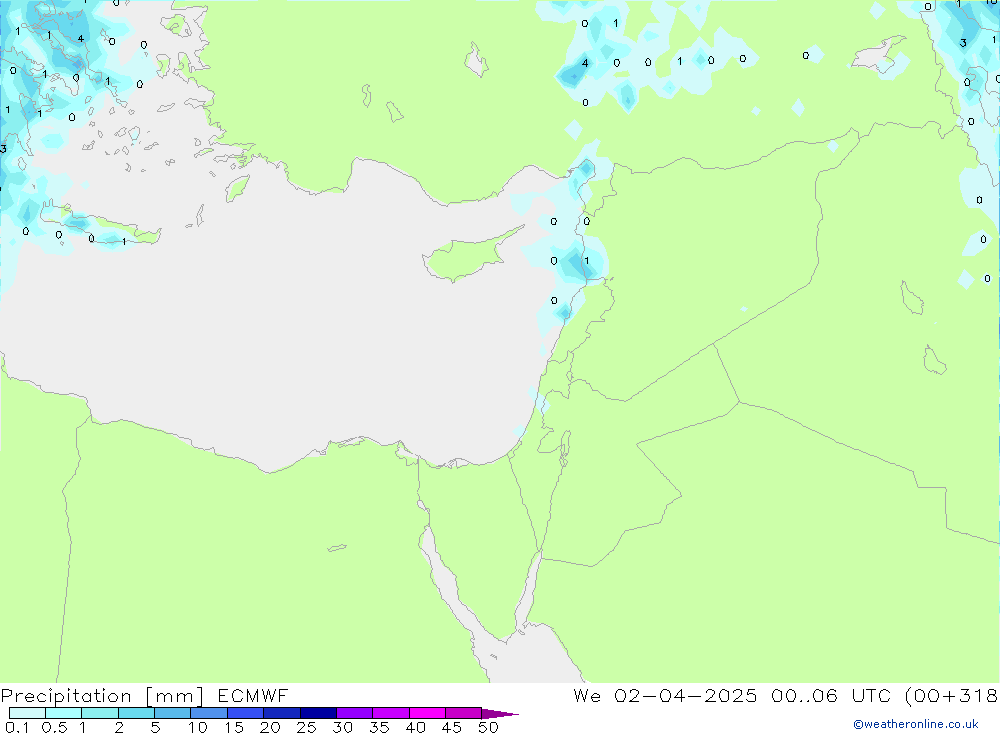Select the 5–10 mm legend color swatch
This screenshot has height=733, width=1000.
[x=172, y=713]
